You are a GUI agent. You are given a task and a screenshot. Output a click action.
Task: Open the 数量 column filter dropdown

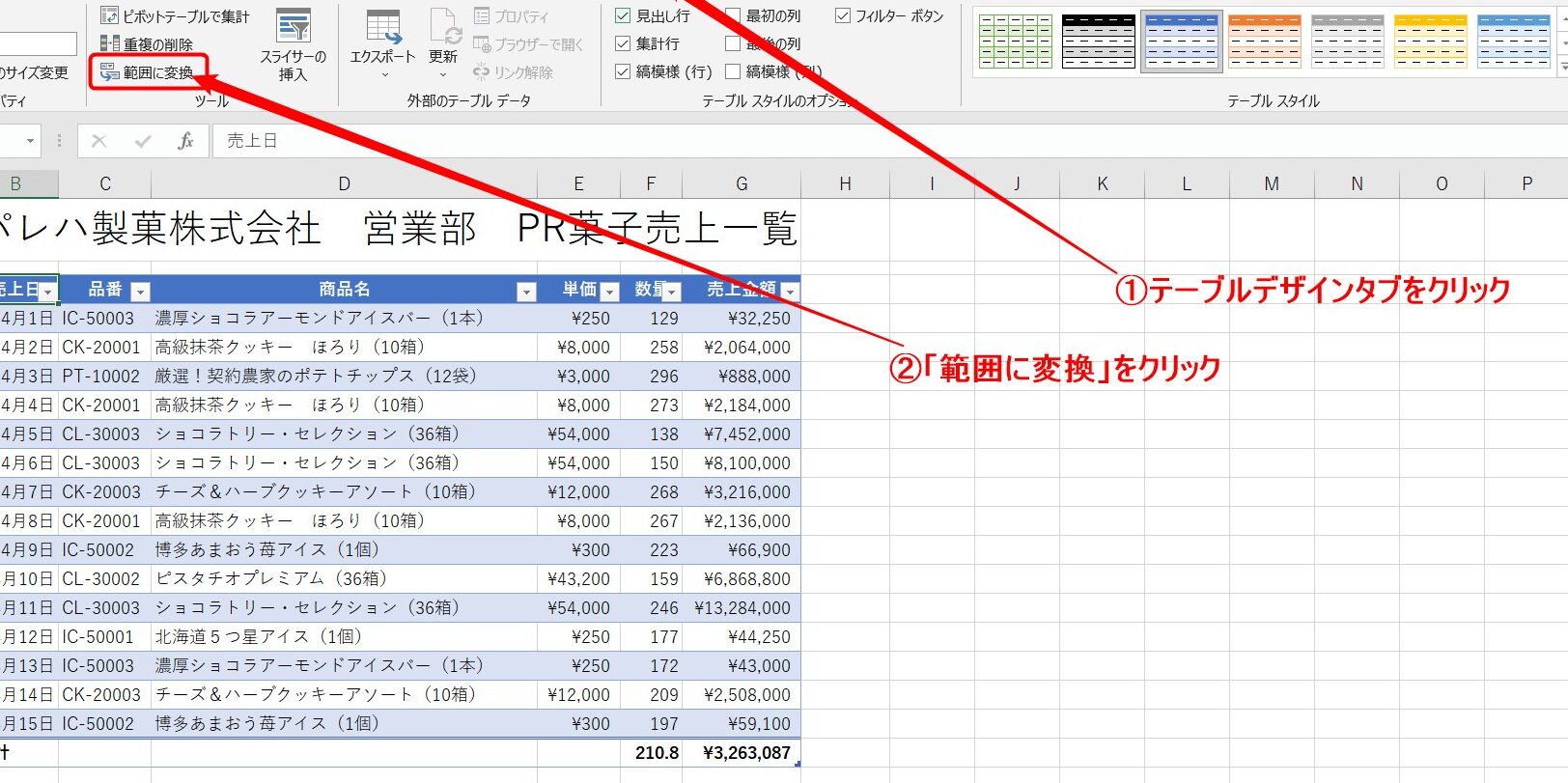672,291
